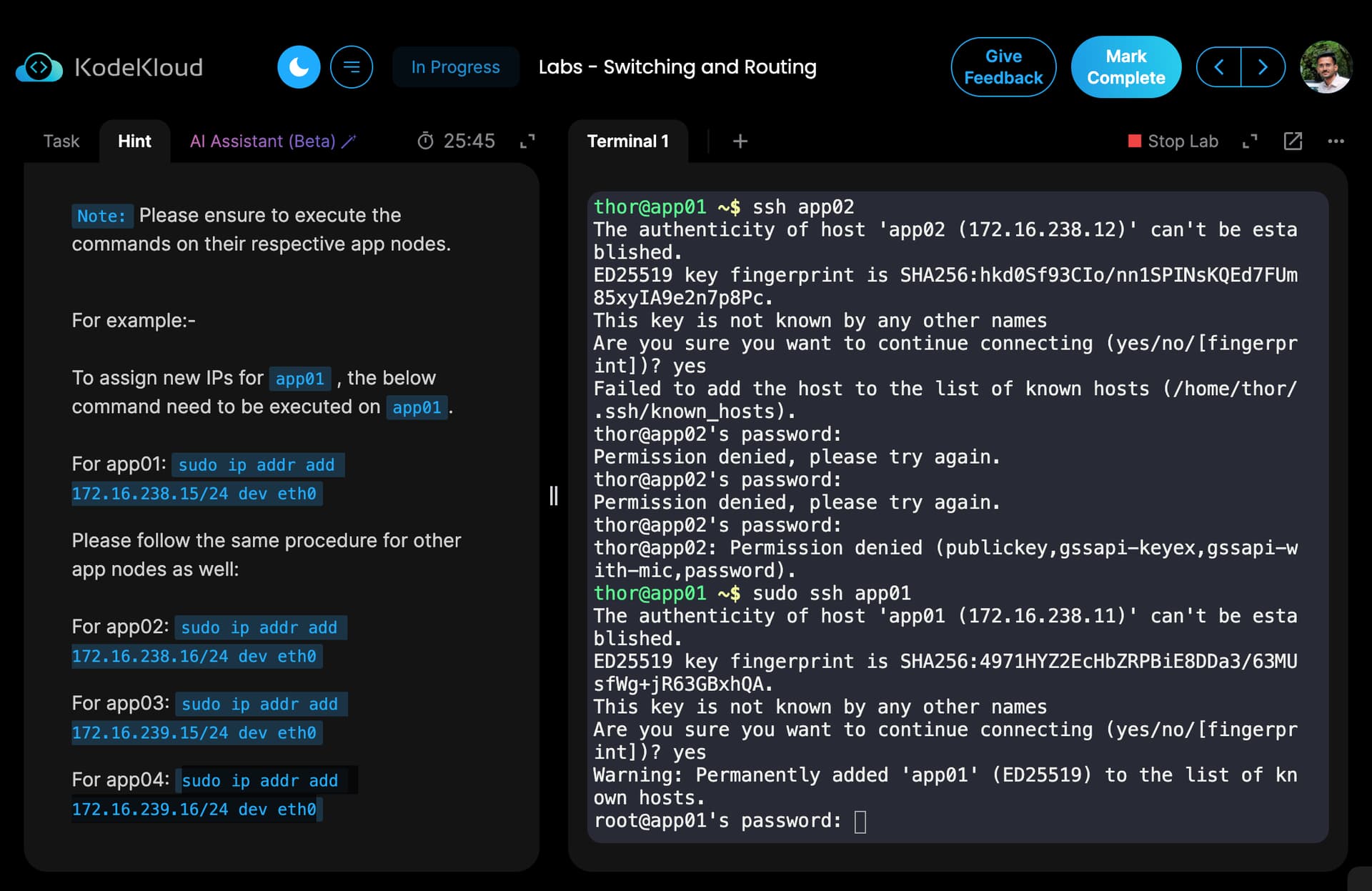This screenshot has width=1372, height=891.
Task: Open terminal in a new window
Action: pos(1293,141)
